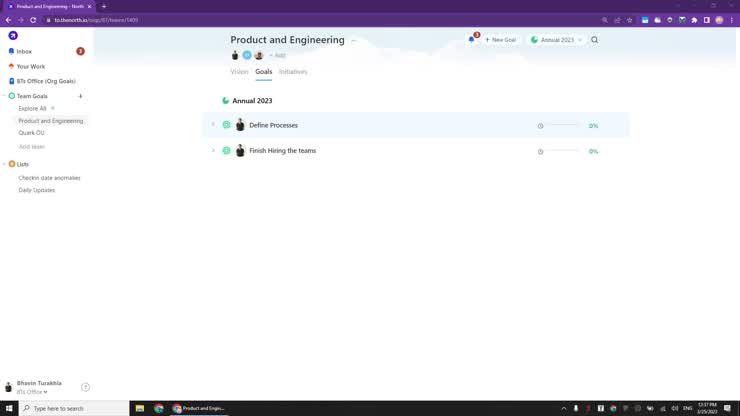
Task: Switch to the Vision tab
Action: pos(239,72)
